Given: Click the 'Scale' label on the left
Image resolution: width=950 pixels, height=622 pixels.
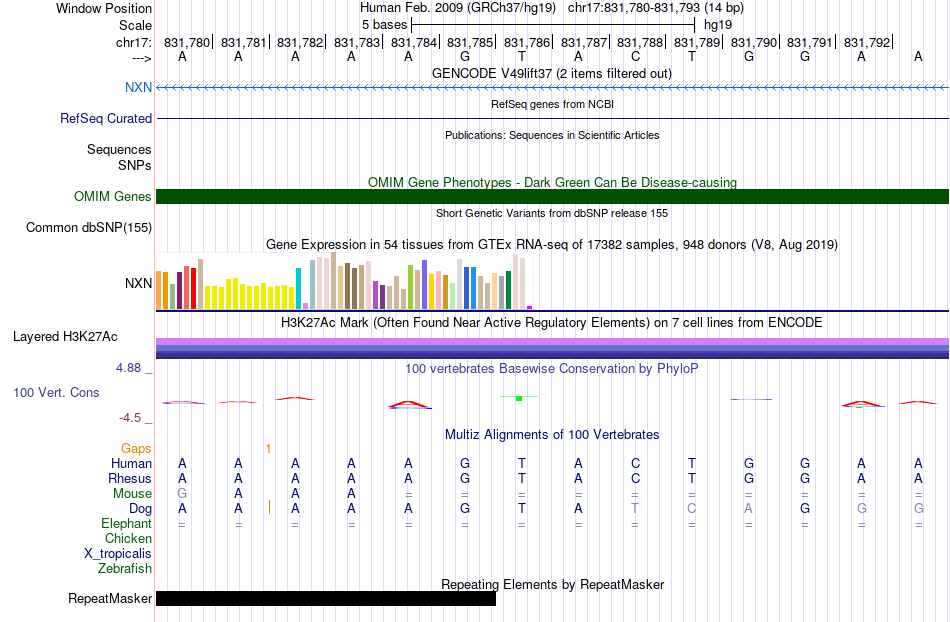Looking at the screenshot, I should (x=135, y=25).
